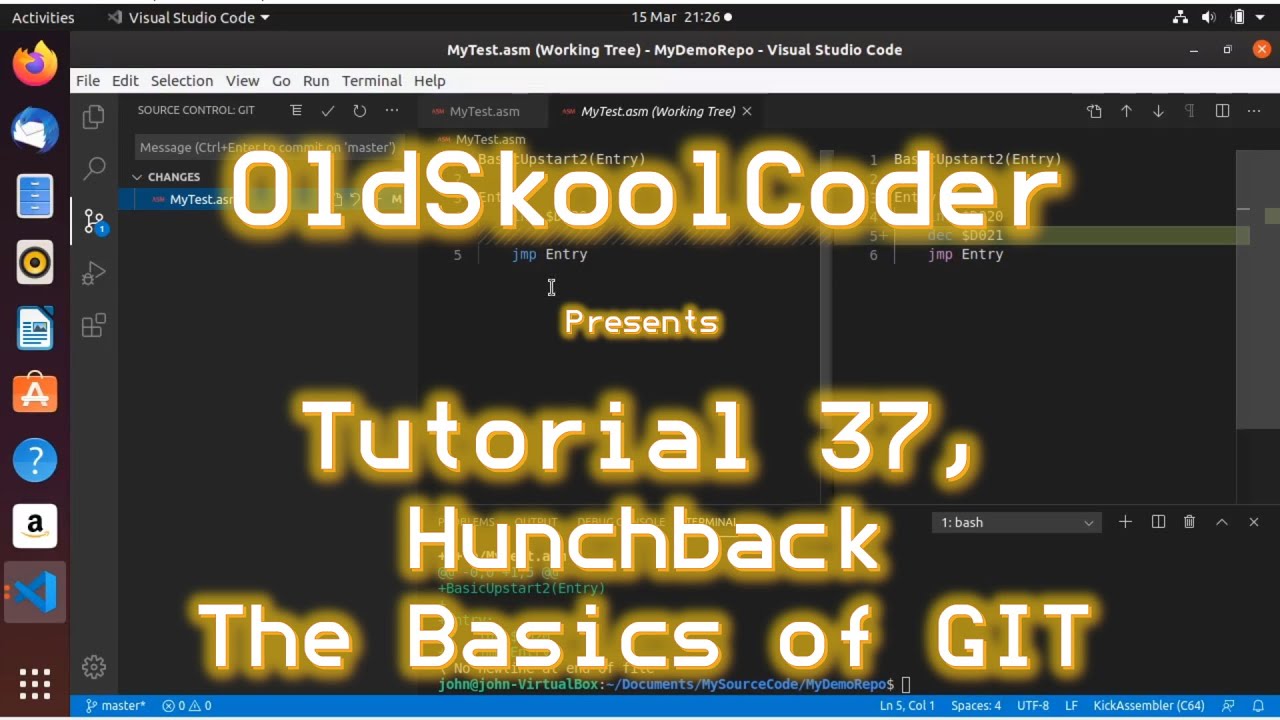
Task: Open the Manage gear in activity bar
Action: 94,667
